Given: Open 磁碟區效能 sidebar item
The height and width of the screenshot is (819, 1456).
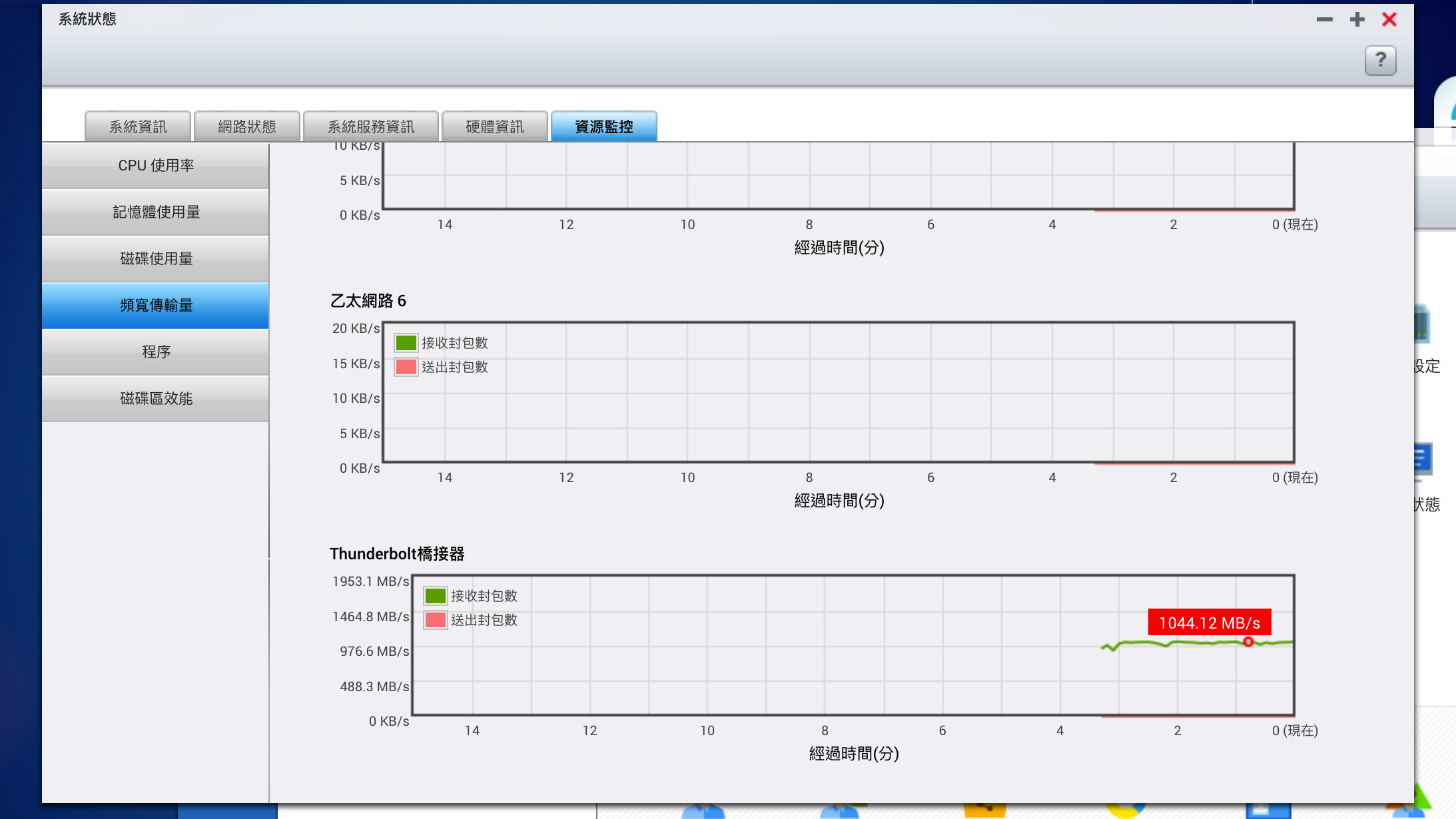Looking at the screenshot, I should tap(156, 399).
